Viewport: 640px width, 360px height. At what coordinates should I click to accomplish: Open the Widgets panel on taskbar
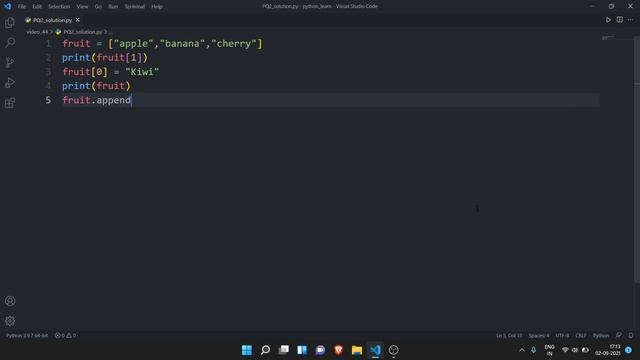302,350
